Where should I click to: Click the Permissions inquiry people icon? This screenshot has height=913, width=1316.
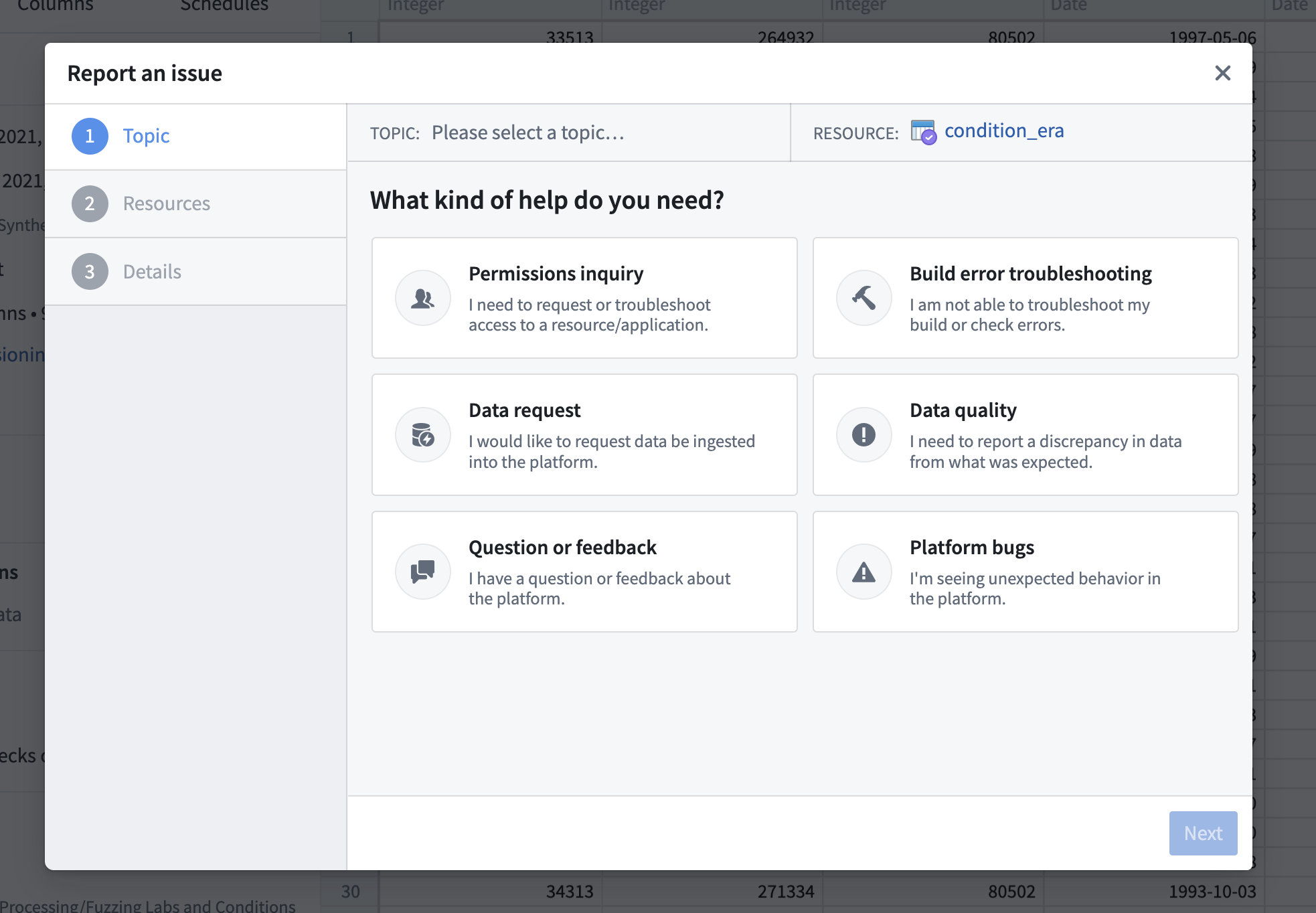point(422,298)
